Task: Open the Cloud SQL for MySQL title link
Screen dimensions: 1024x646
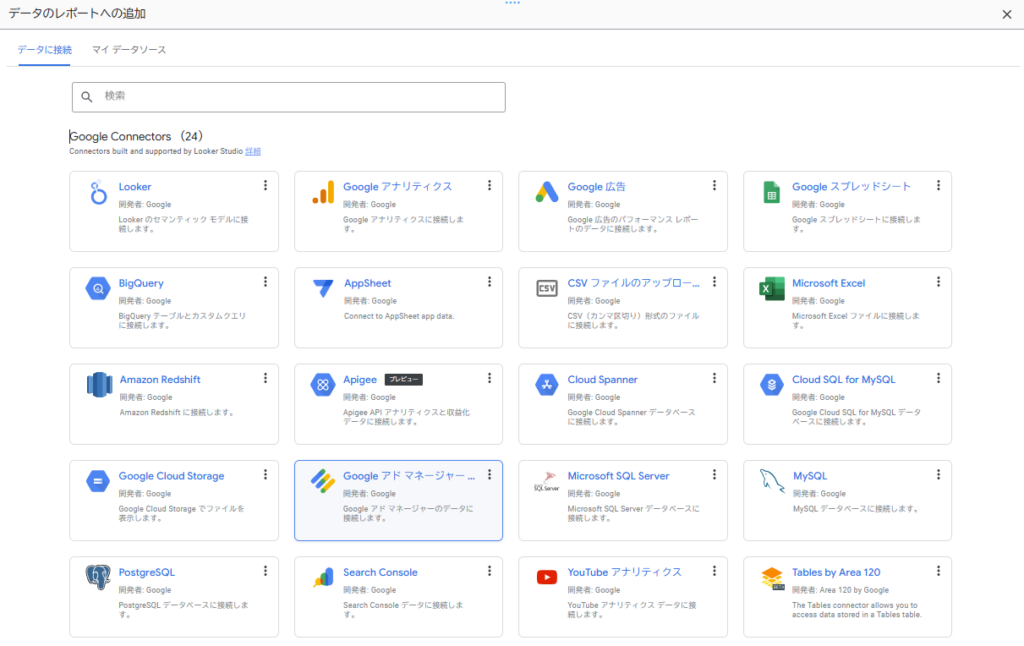Action: tap(843, 380)
